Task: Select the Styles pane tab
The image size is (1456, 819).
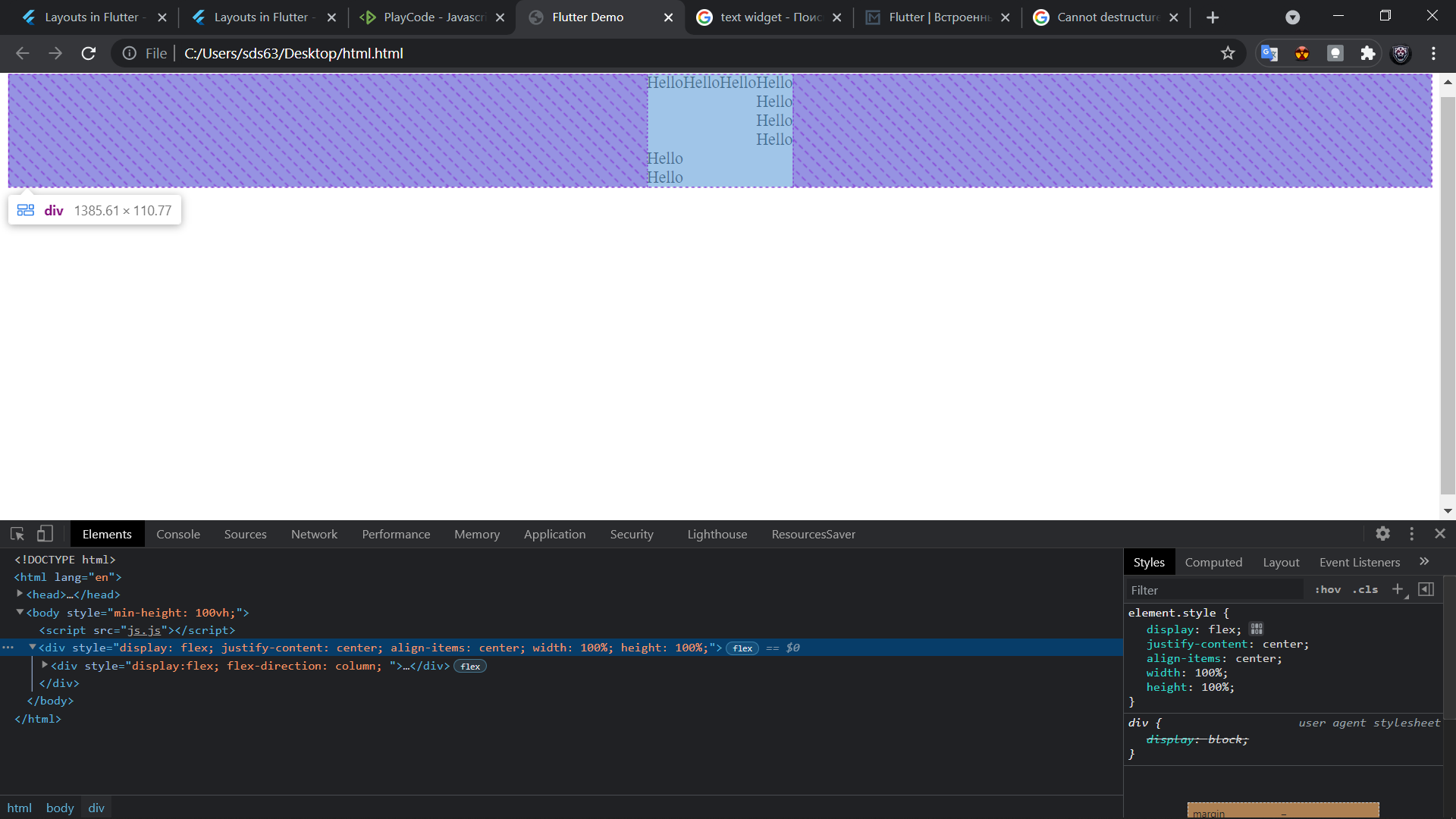Action: tap(1149, 562)
